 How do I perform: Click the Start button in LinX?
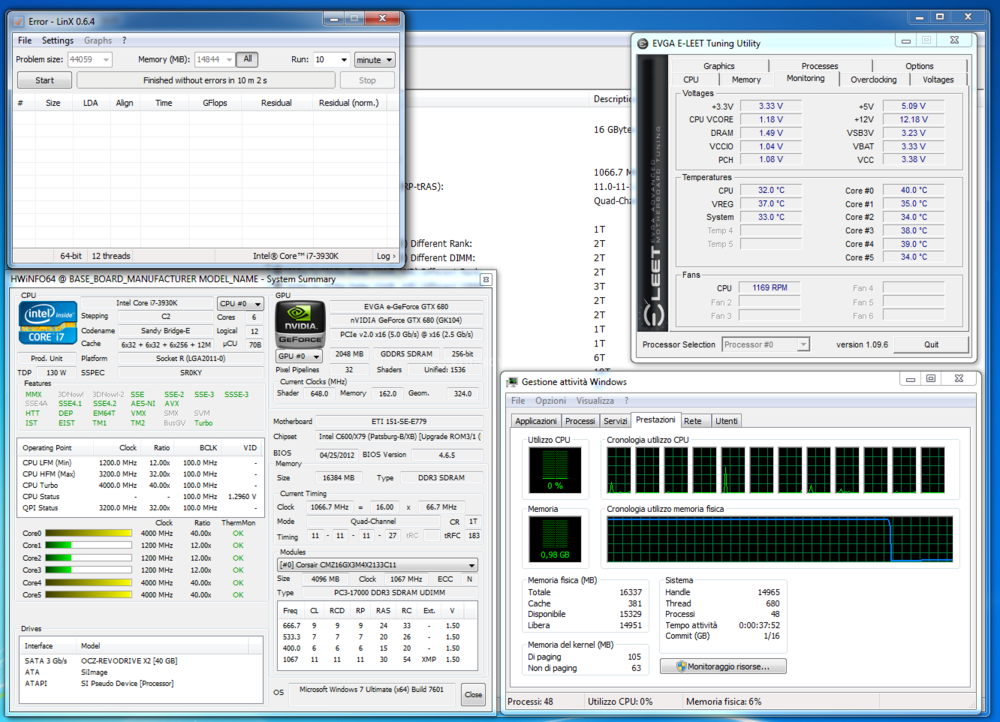click(x=45, y=80)
